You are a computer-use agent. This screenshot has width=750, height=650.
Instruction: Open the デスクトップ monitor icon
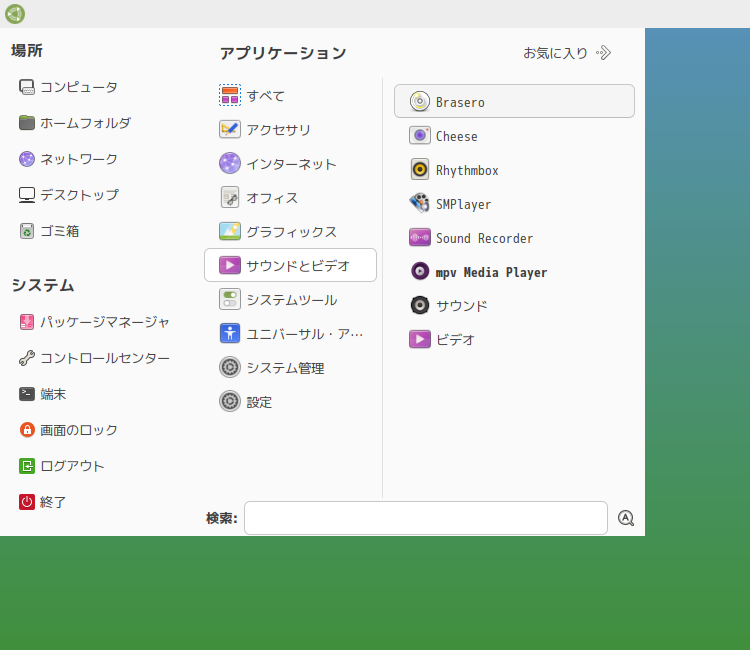[27, 195]
